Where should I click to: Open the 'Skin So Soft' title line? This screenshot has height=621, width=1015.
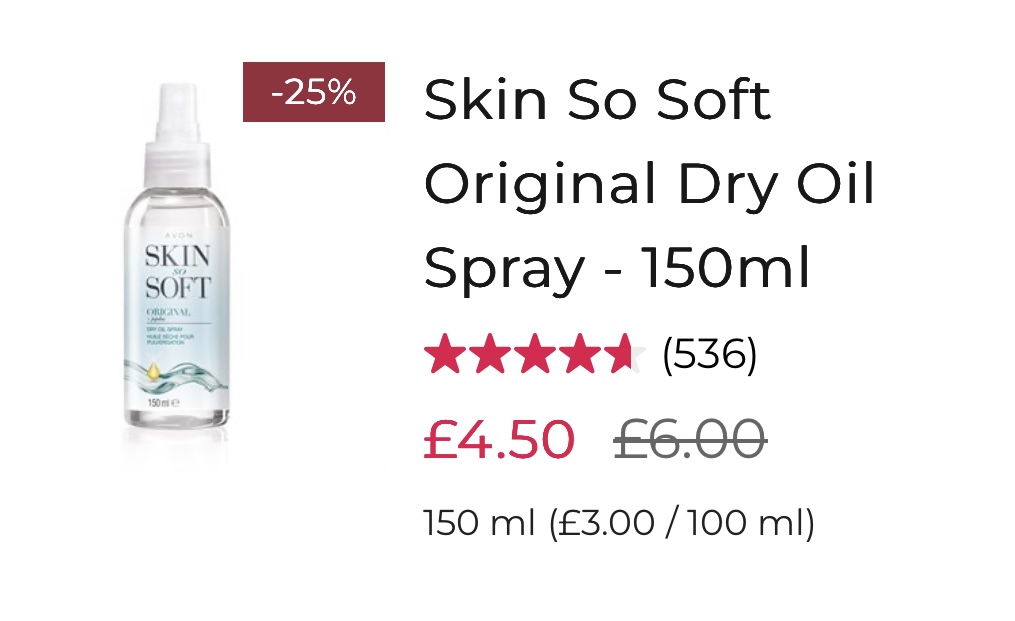(597, 100)
